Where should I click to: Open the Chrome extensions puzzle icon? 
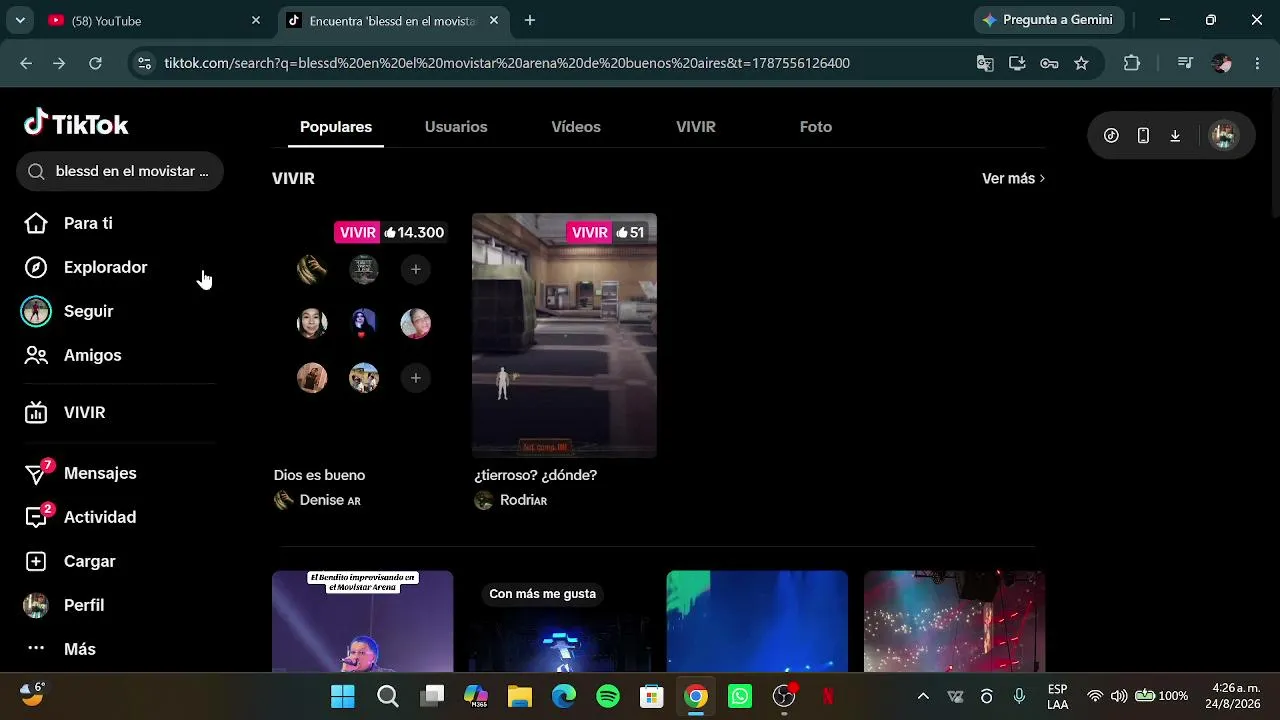pos(1132,63)
